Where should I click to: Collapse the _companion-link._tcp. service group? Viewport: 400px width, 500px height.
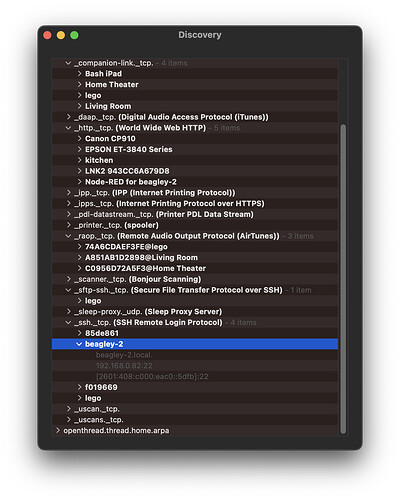point(68,63)
